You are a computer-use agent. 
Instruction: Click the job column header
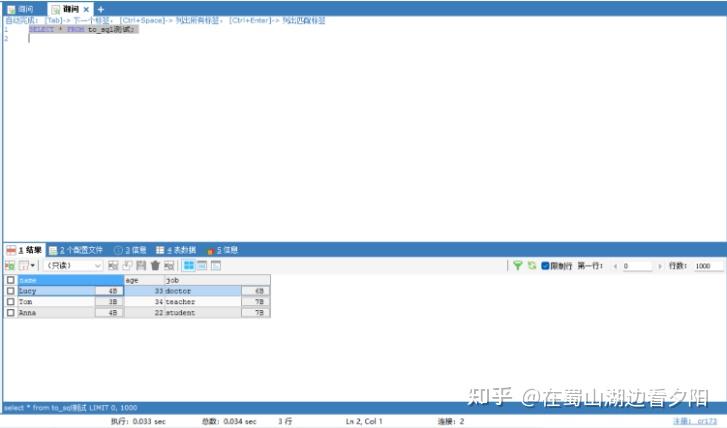(x=217, y=280)
